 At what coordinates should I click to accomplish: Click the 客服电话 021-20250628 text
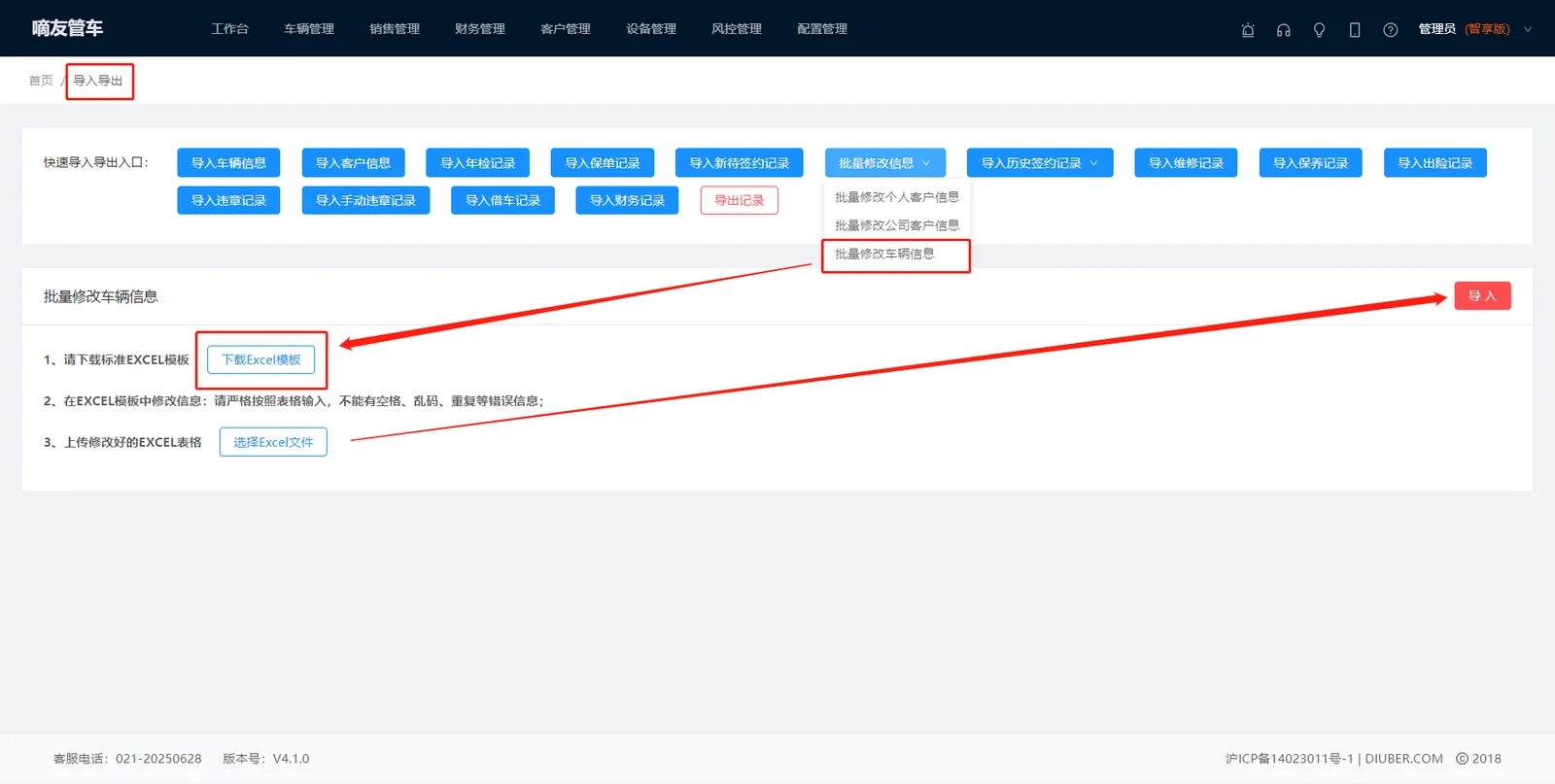pyautogui.click(x=127, y=759)
